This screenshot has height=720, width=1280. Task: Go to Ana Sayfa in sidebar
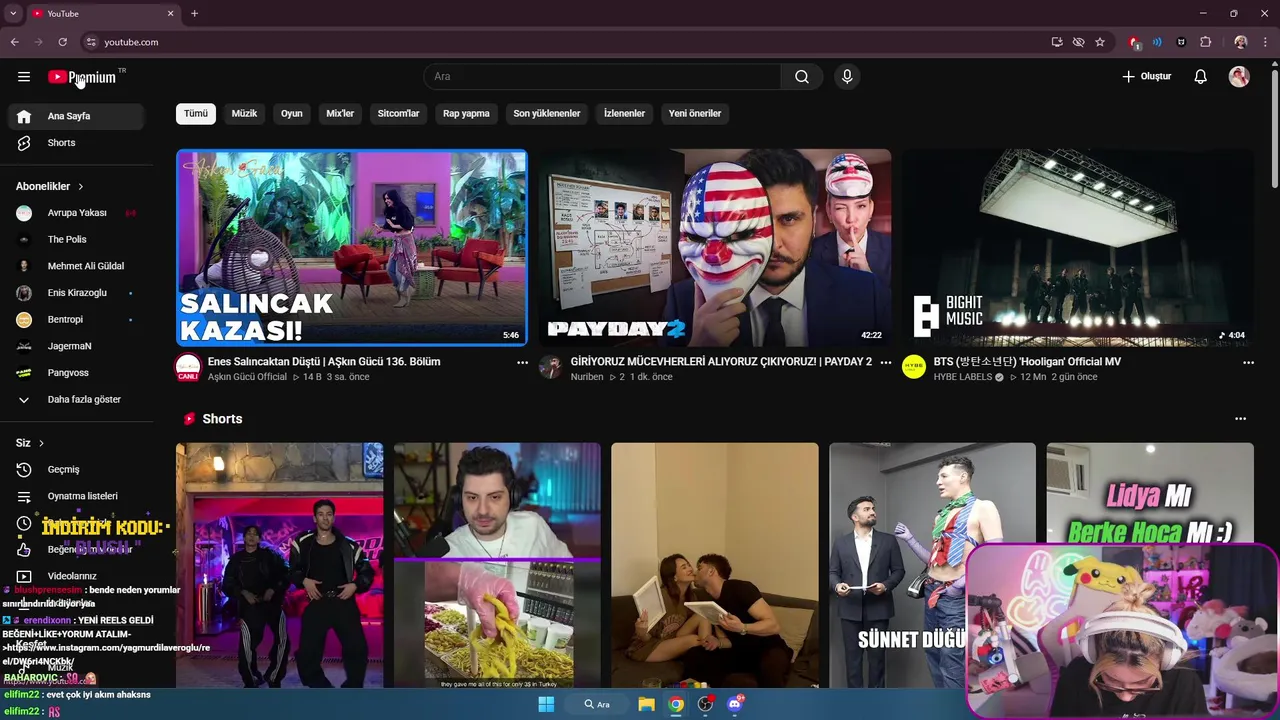click(78, 116)
